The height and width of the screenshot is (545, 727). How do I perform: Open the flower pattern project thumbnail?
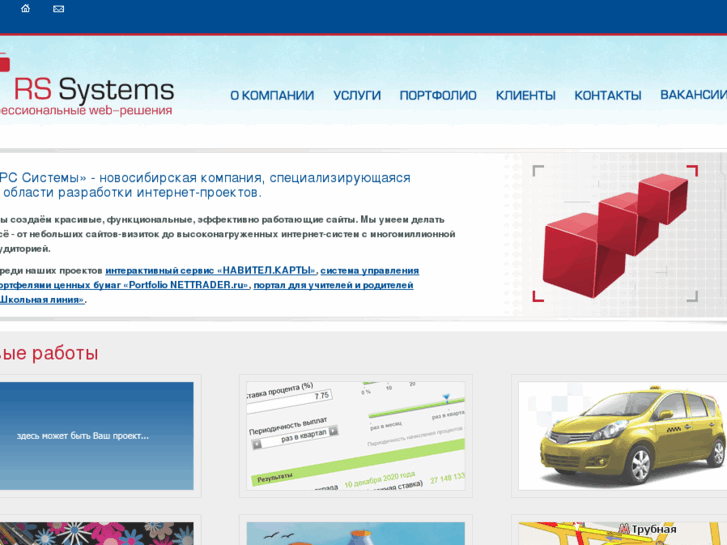pyautogui.click(x=96, y=533)
